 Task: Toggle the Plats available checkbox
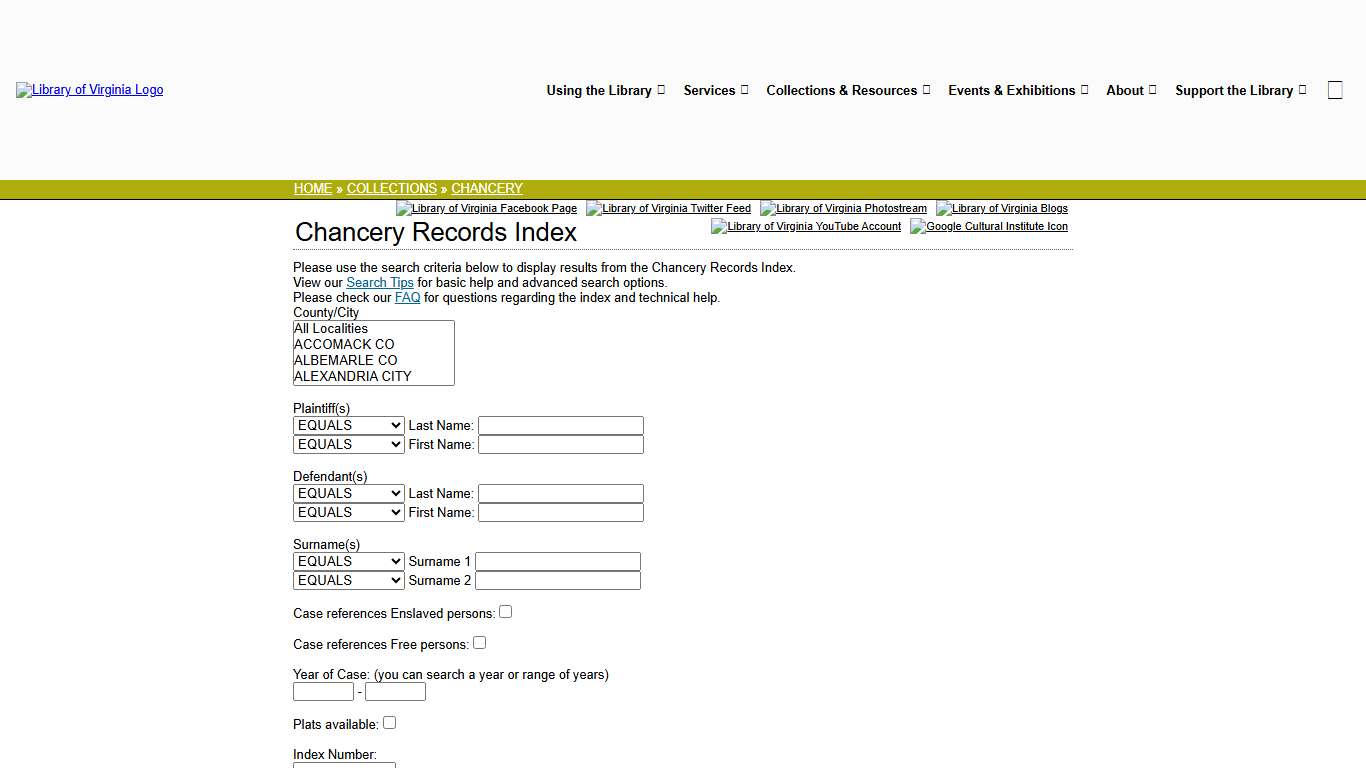point(389,722)
